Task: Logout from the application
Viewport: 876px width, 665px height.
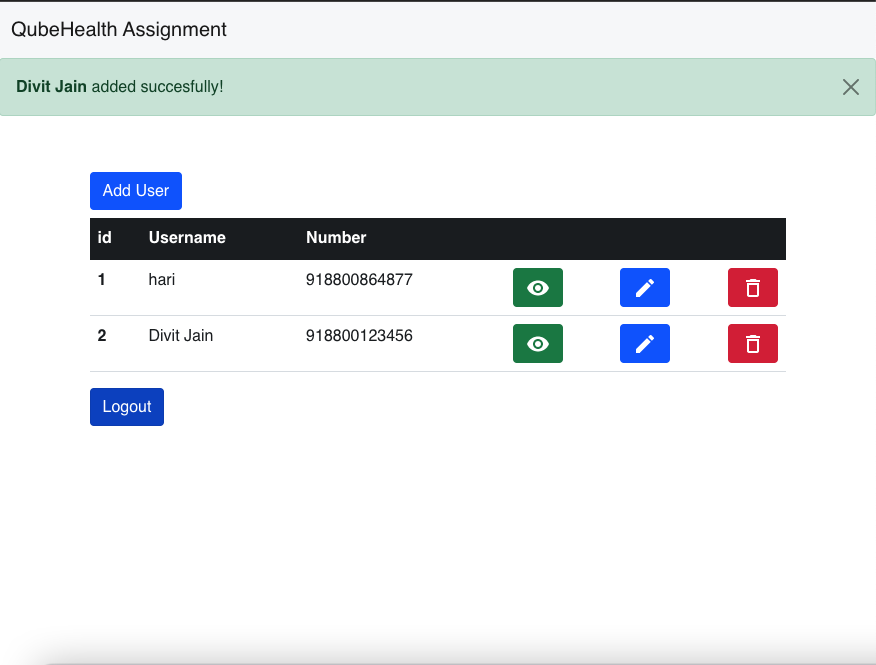Action: [126, 406]
